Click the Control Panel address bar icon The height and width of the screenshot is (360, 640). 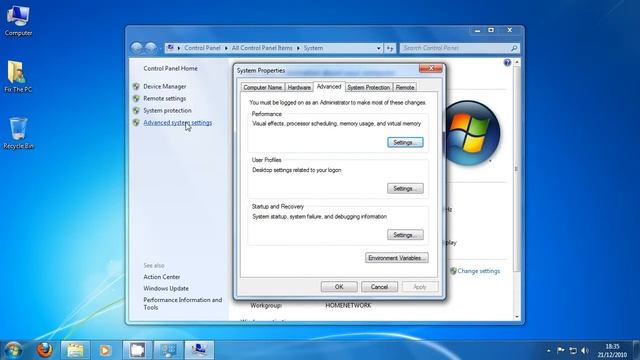pyautogui.click(x=171, y=48)
